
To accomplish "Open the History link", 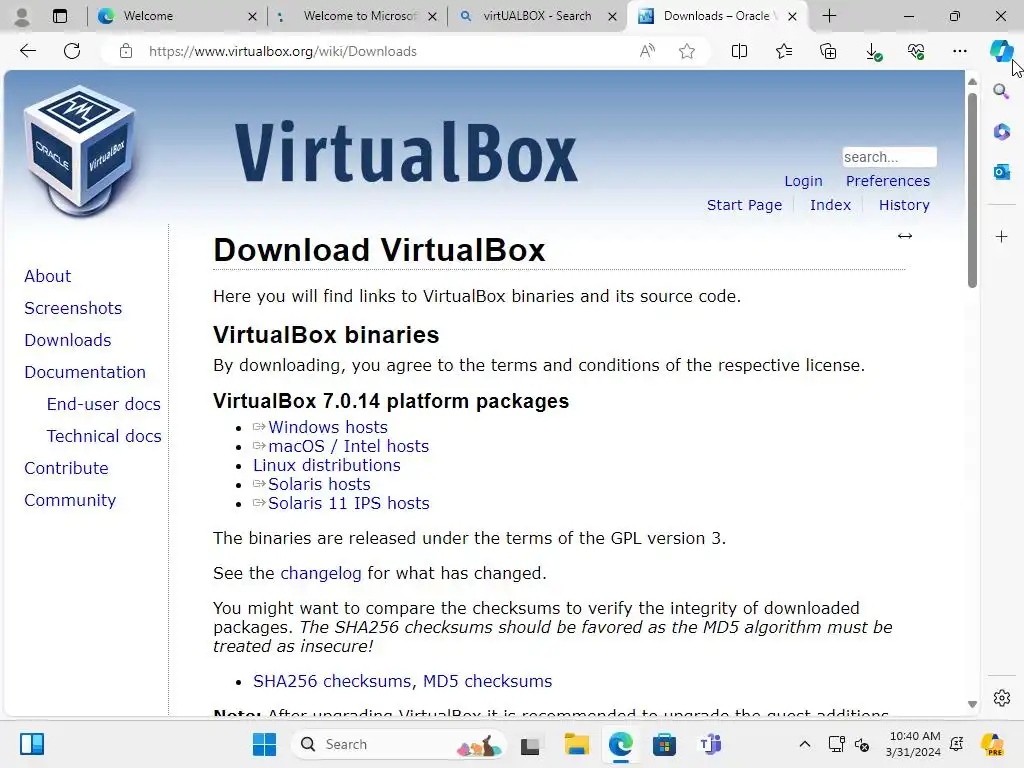I will 904,205.
